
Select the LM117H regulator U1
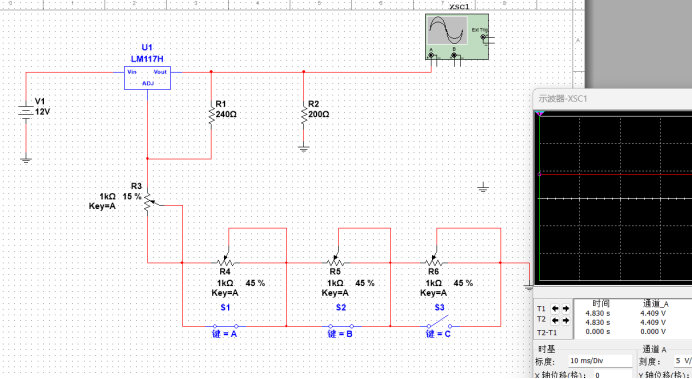(x=147, y=78)
